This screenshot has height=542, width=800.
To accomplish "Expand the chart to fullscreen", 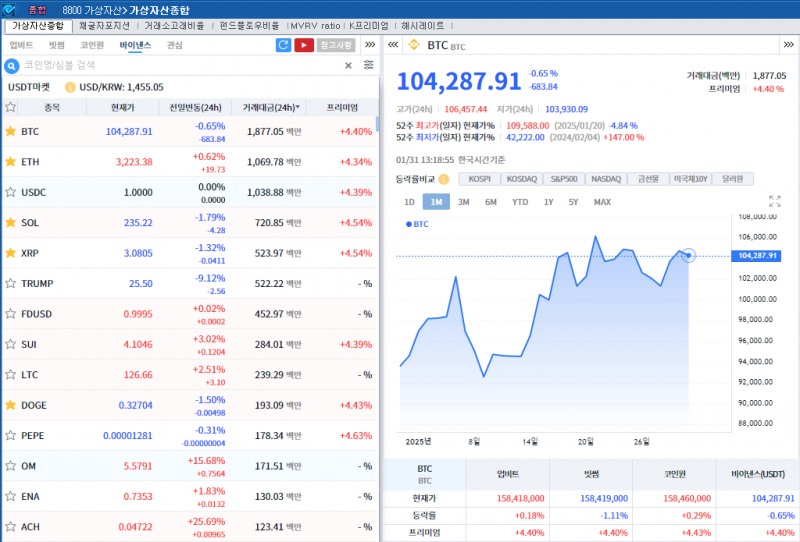I will [774, 201].
